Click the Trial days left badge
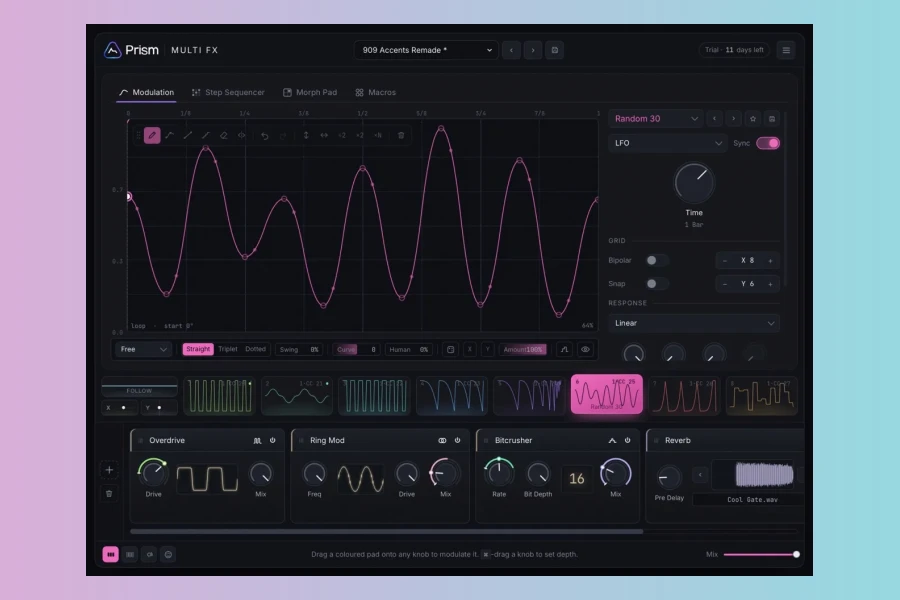This screenshot has width=900, height=600. [x=734, y=50]
